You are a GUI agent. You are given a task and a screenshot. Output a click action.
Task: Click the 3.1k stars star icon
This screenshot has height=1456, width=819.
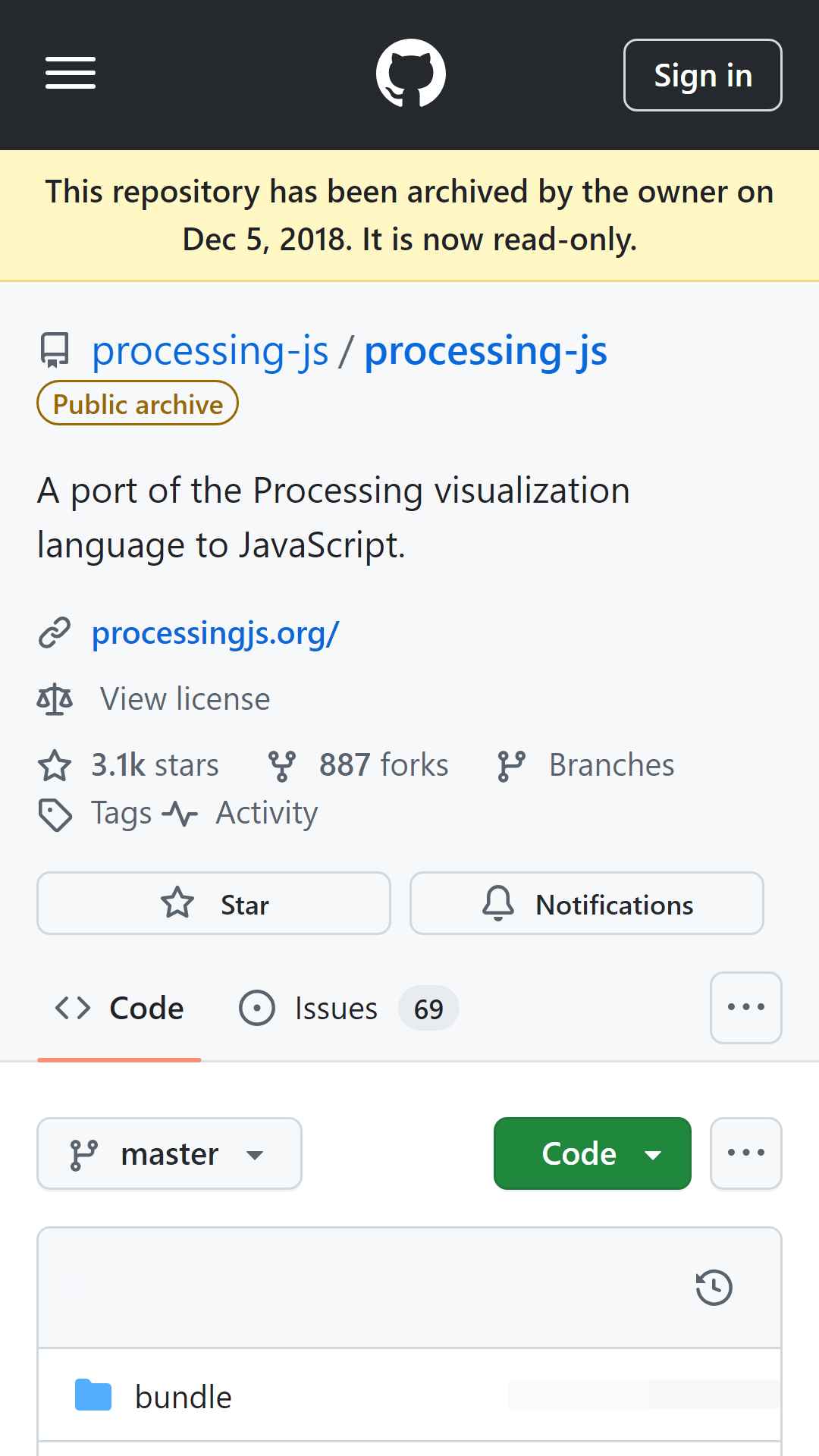pos(55,765)
